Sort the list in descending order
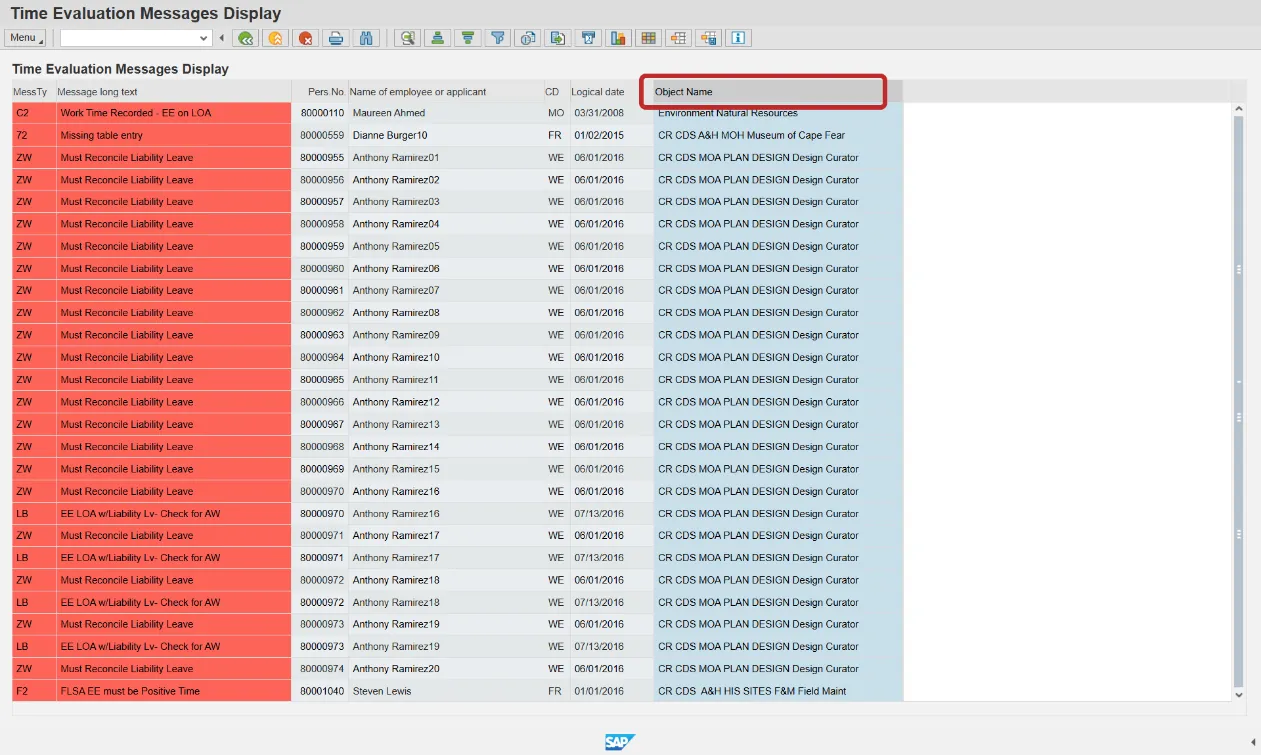The image size is (1261, 755). pyautogui.click(x=467, y=38)
